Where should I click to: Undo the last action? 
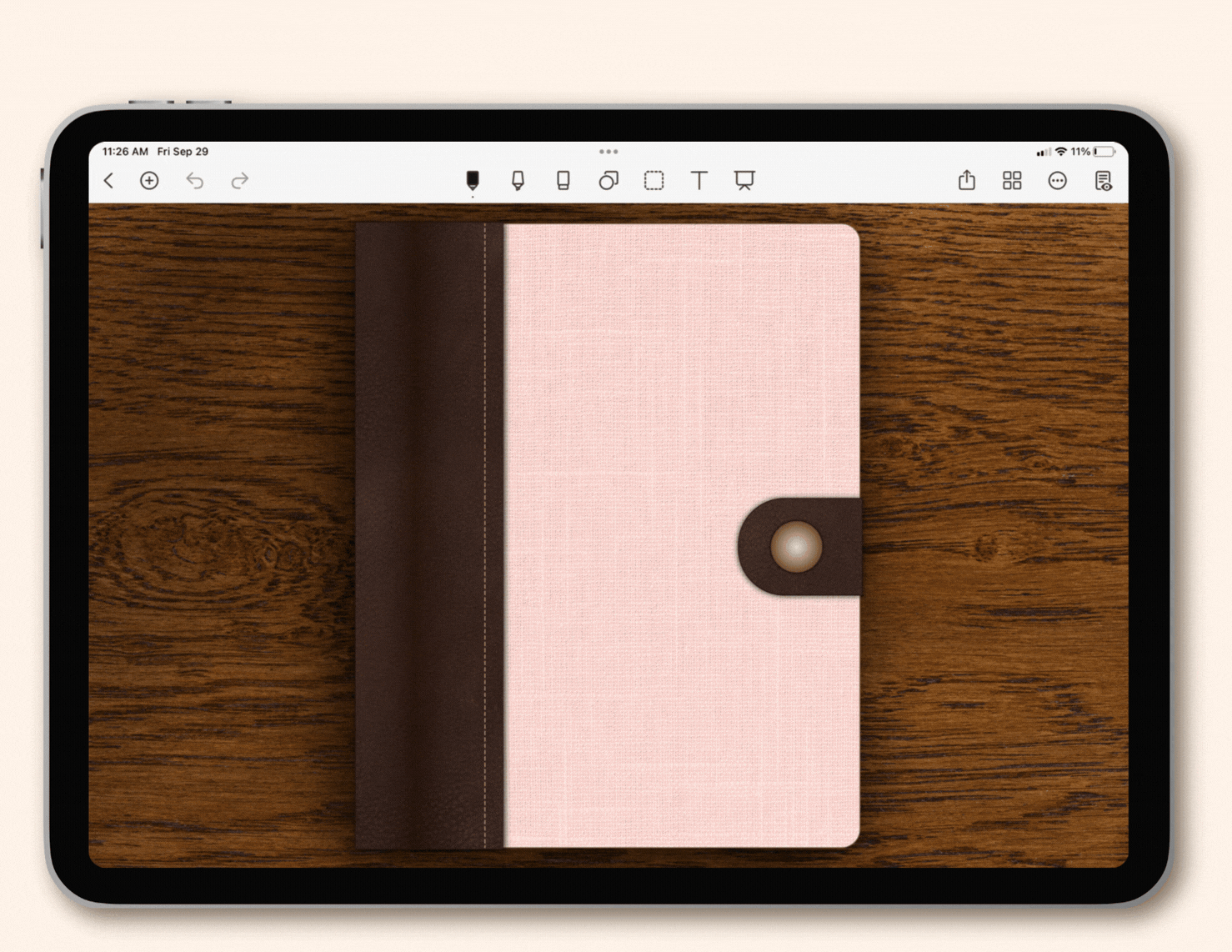[x=194, y=180]
